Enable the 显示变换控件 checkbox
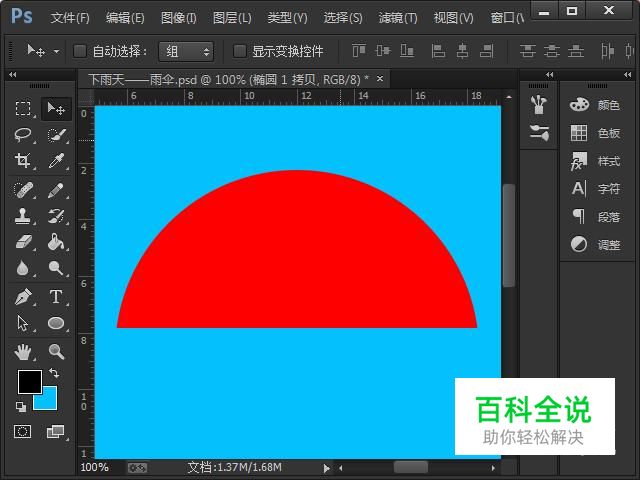The image size is (640, 480). (x=239, y=51)
